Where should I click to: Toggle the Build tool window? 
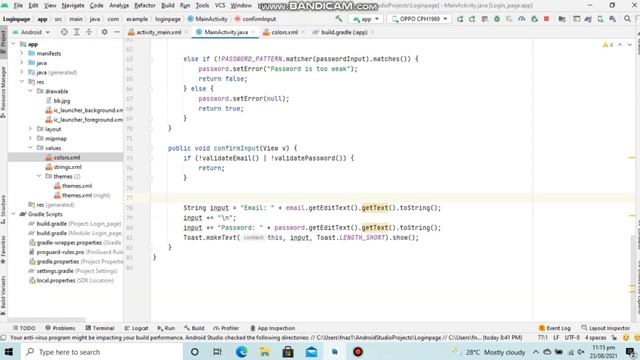point(194,328)
